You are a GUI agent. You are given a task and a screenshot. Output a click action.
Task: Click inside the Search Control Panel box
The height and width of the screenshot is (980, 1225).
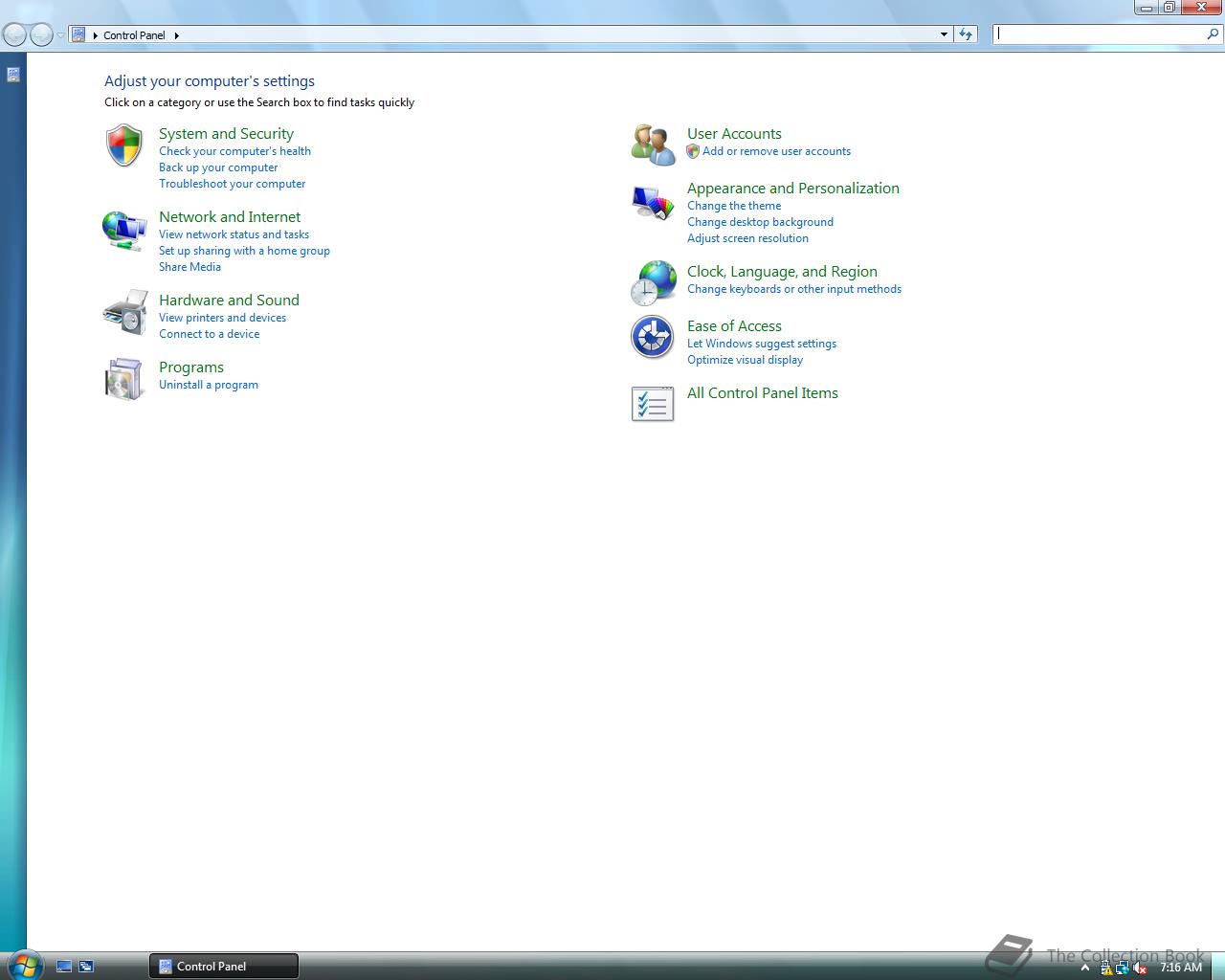coord(1099,33)
